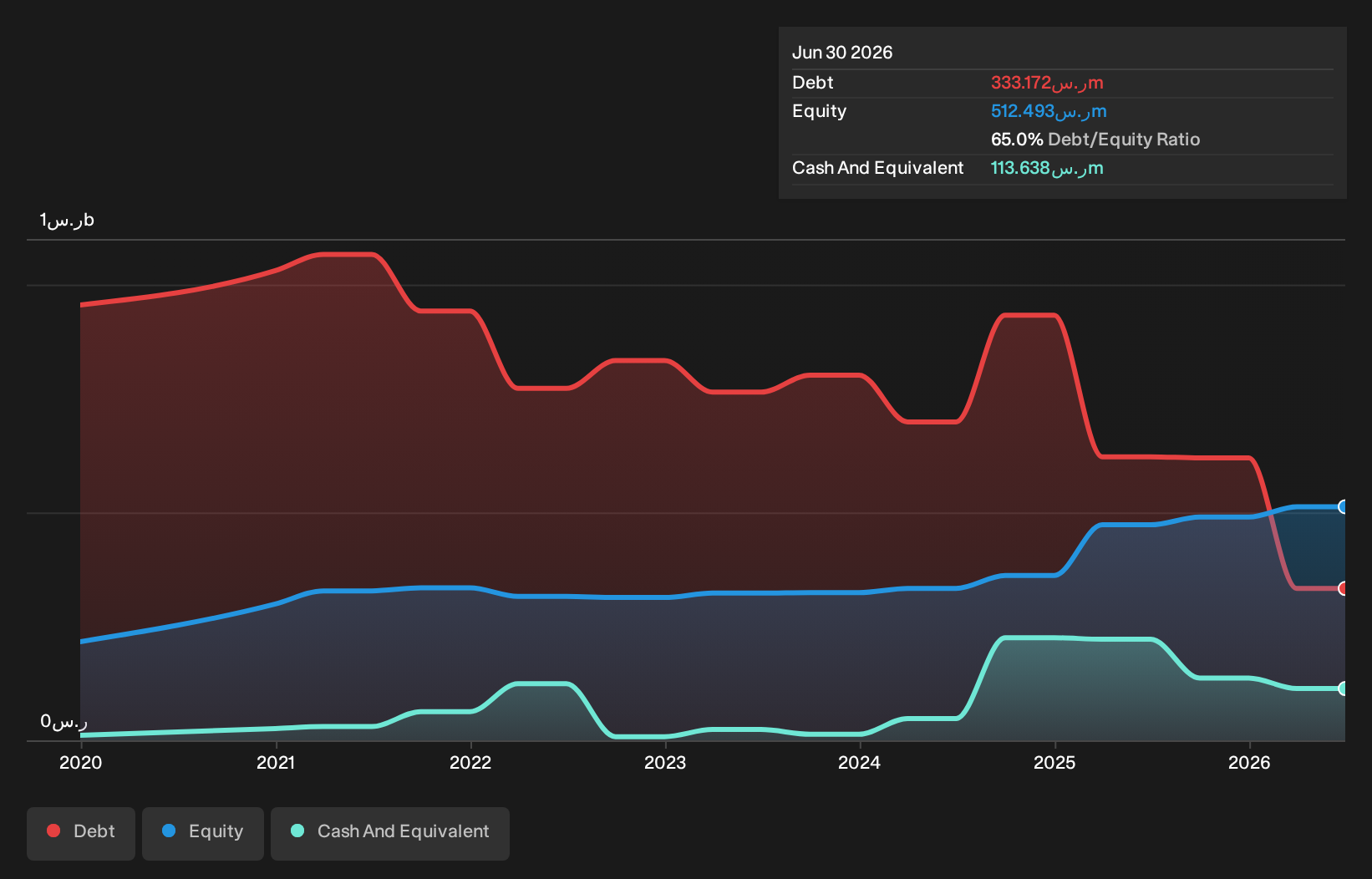Toggle the Cash And Equivalent legend button
Image resolution: width=1372 pixels, height=879 pixels.
click(390, 833)
